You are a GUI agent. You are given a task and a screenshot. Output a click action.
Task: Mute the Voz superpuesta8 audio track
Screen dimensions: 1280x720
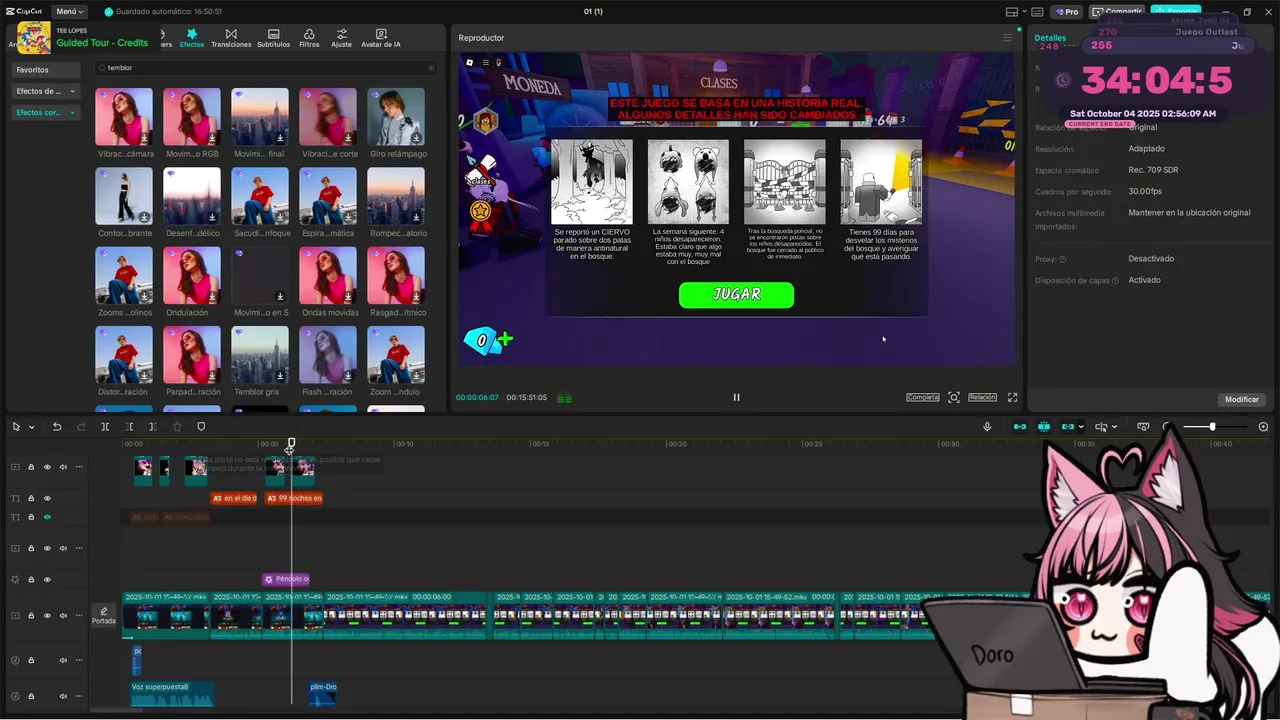tap(63, 696)
